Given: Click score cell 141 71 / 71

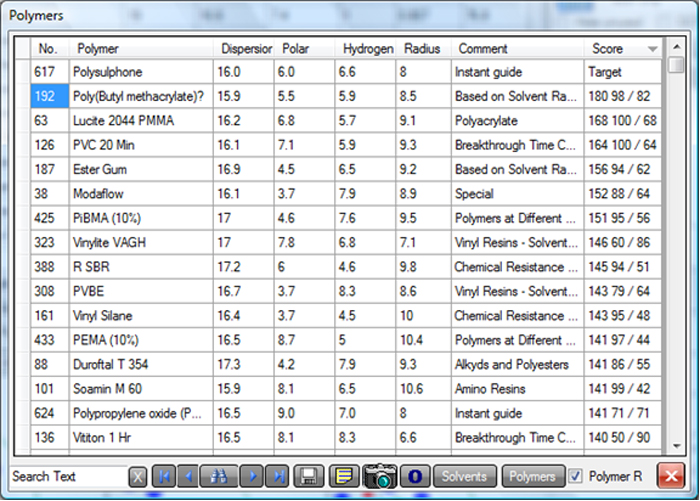Looking at the screenshot, I should (x=622, y=413).
